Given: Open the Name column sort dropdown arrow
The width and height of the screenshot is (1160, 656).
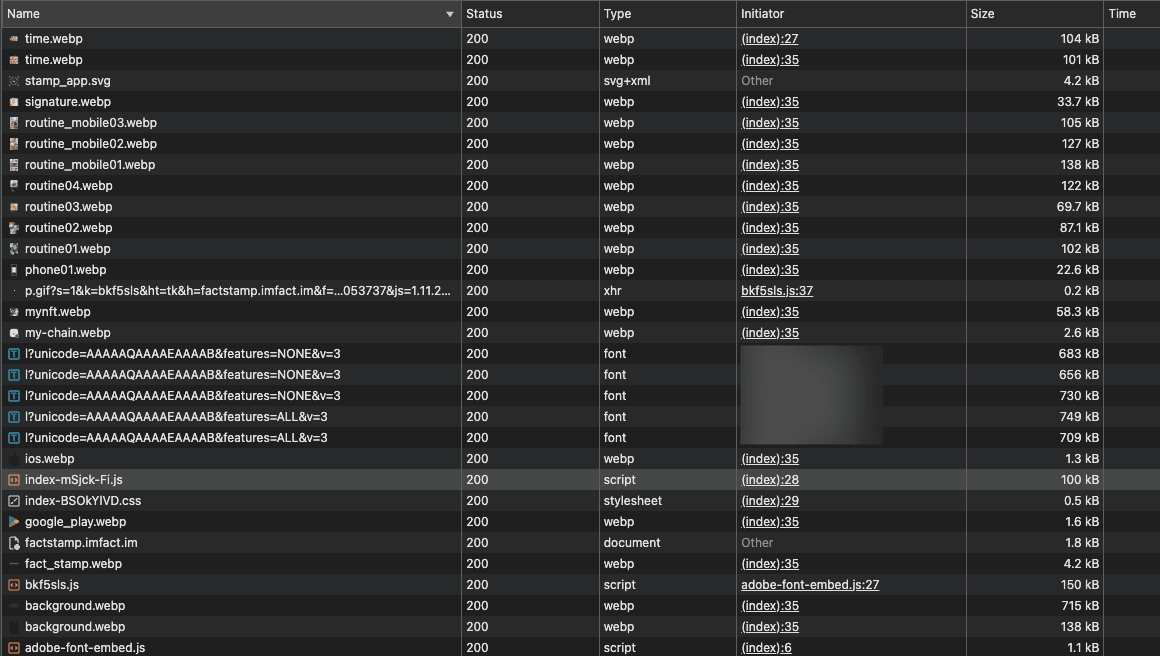Looking at the screenshot, I should tap(448, 14).
